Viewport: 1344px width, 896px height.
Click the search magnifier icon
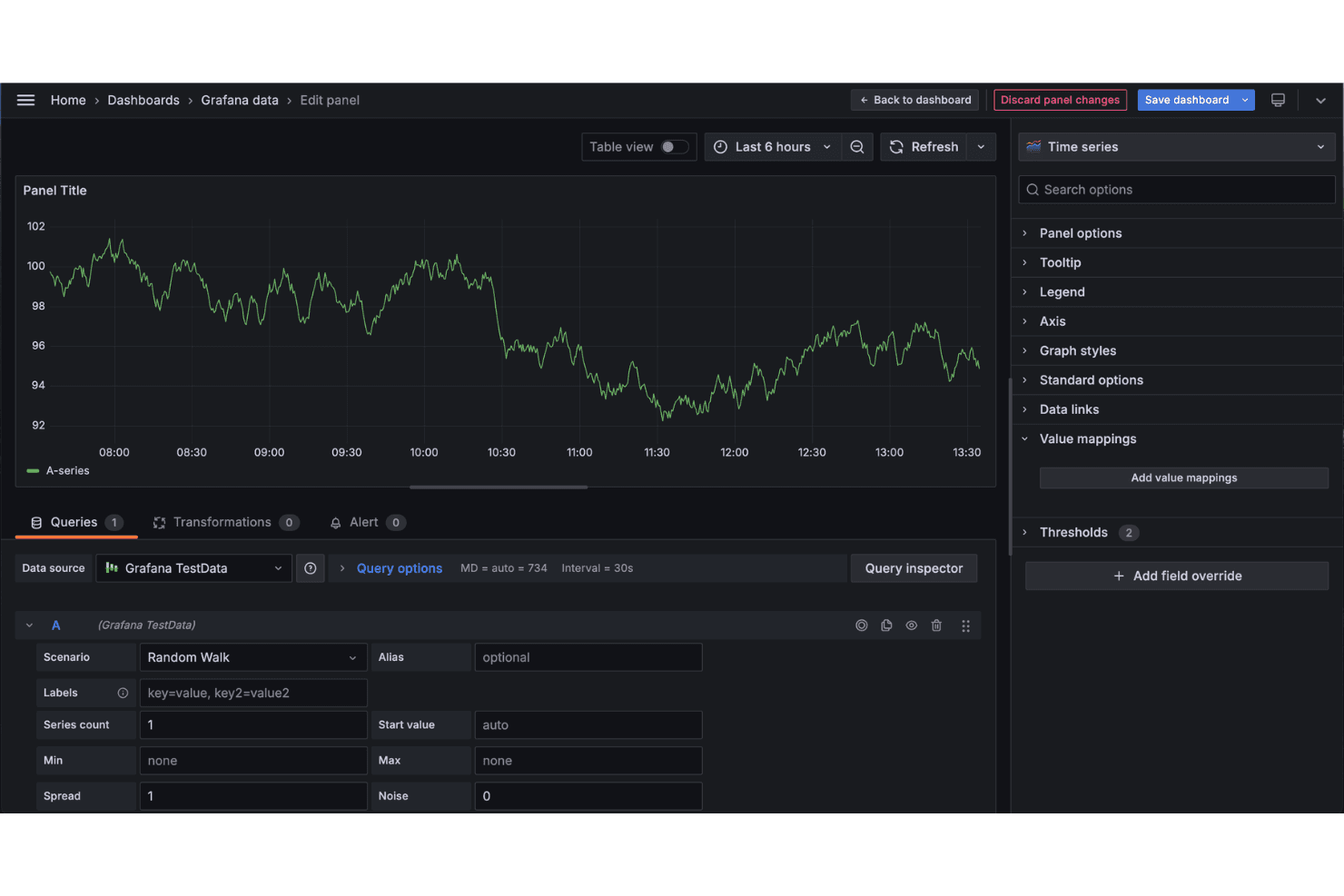(x=1033, y=190)
